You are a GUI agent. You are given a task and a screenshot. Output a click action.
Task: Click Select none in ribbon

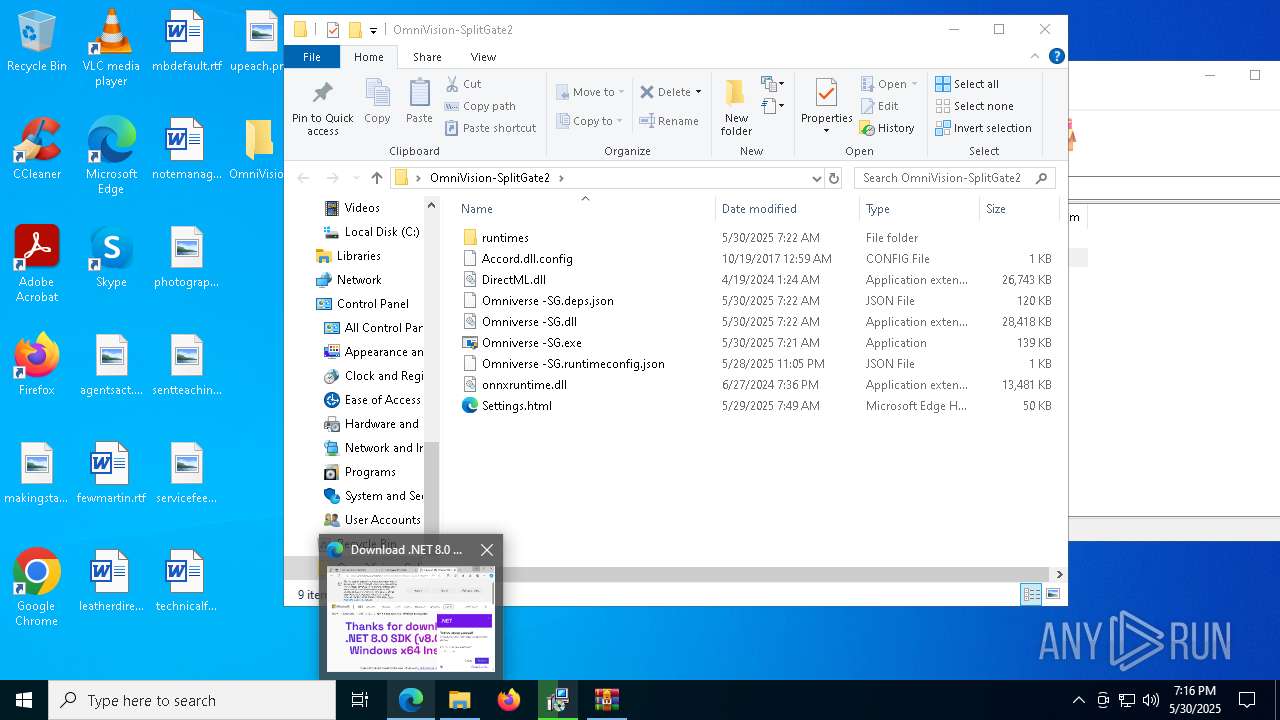coord(974,106)
